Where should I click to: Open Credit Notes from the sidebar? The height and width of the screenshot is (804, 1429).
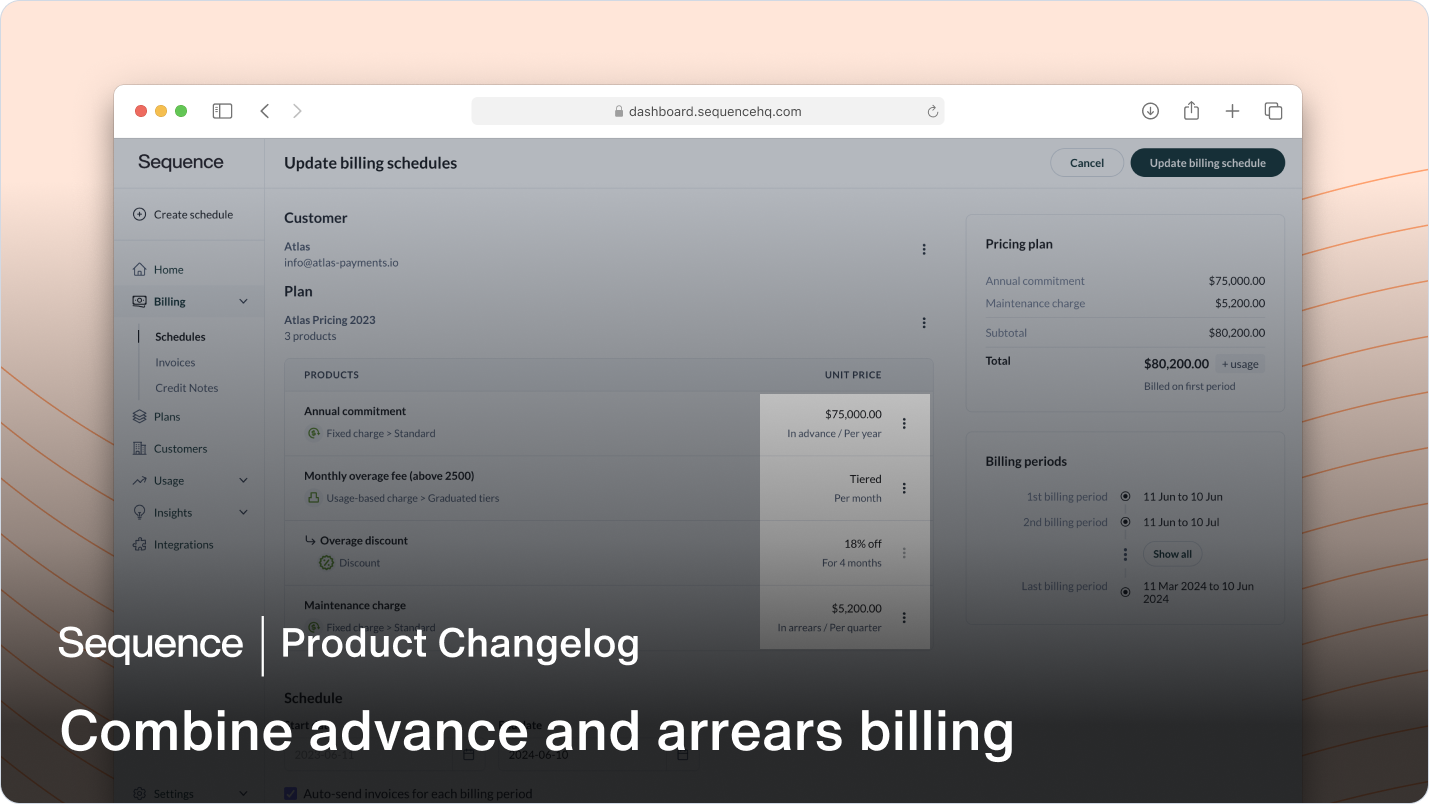[186, 388]
